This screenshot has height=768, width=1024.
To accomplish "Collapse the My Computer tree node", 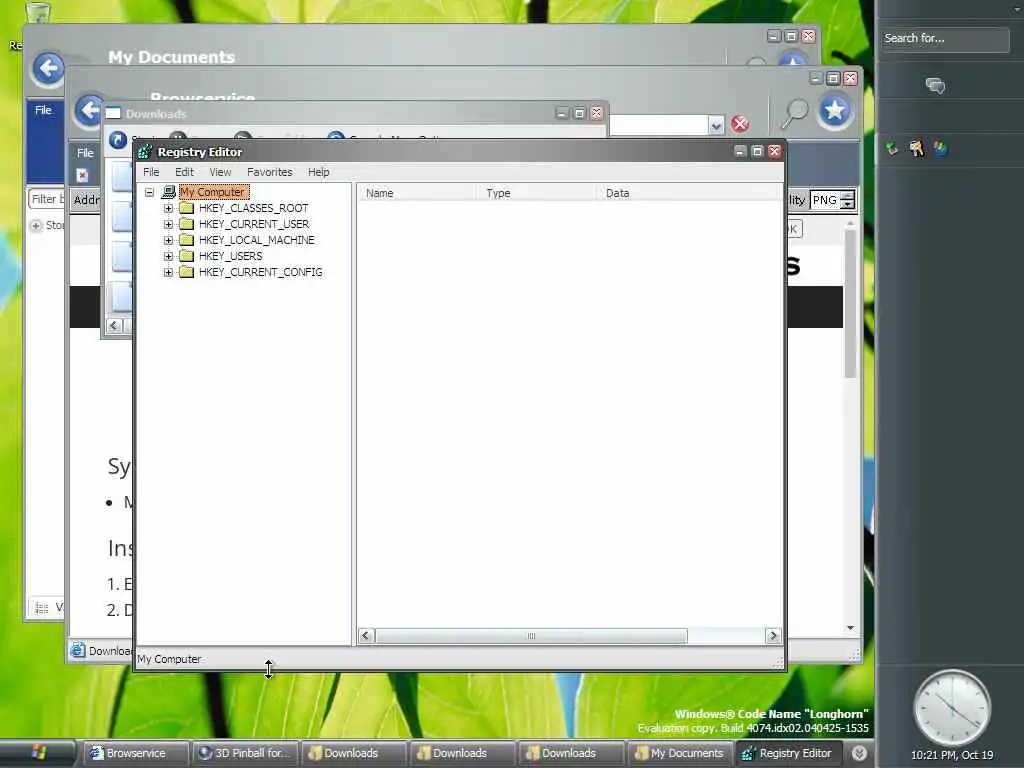I will 150,192.
